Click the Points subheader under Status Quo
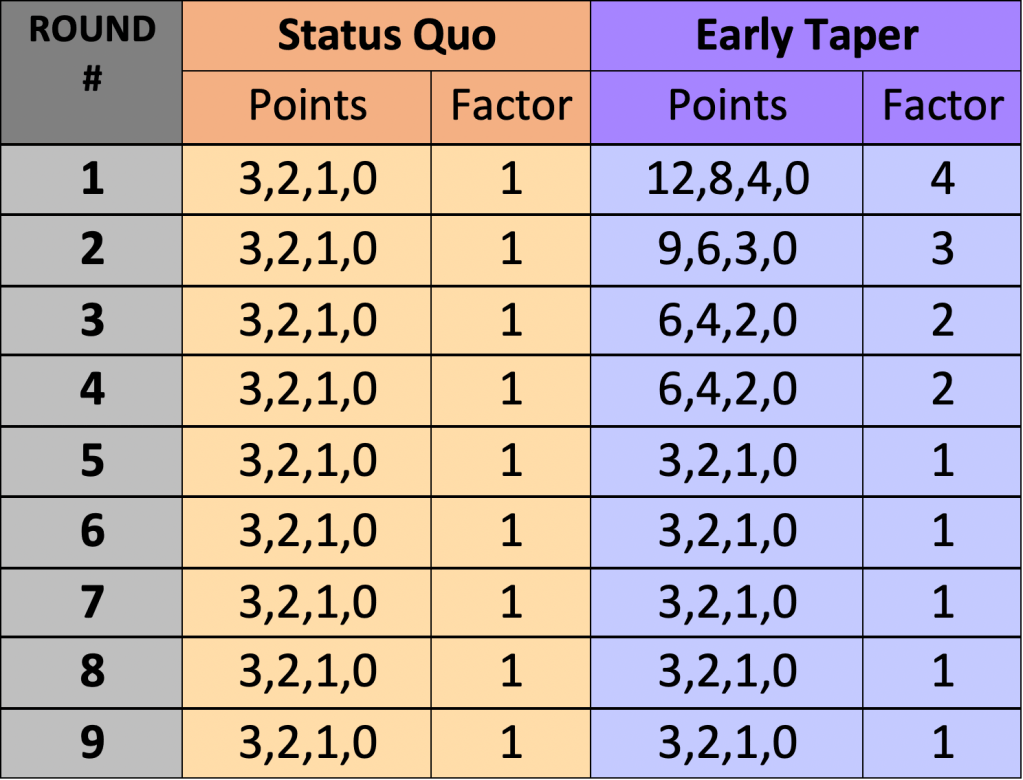The image size is (1023, 780). click(307, 106)
